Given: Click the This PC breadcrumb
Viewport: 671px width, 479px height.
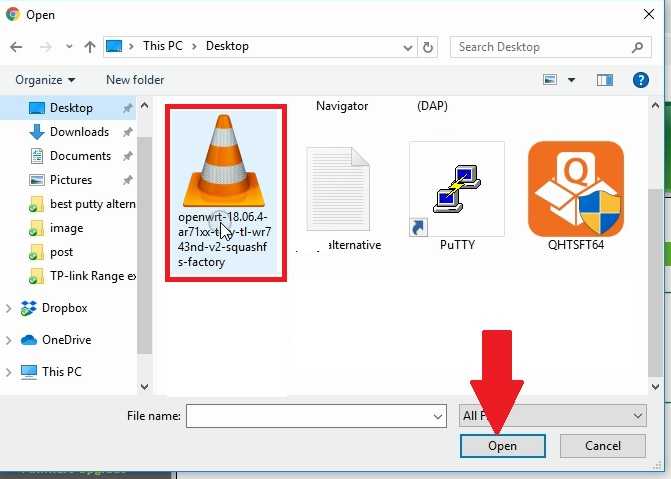Looking at the screenshot, I should [163, 46].
